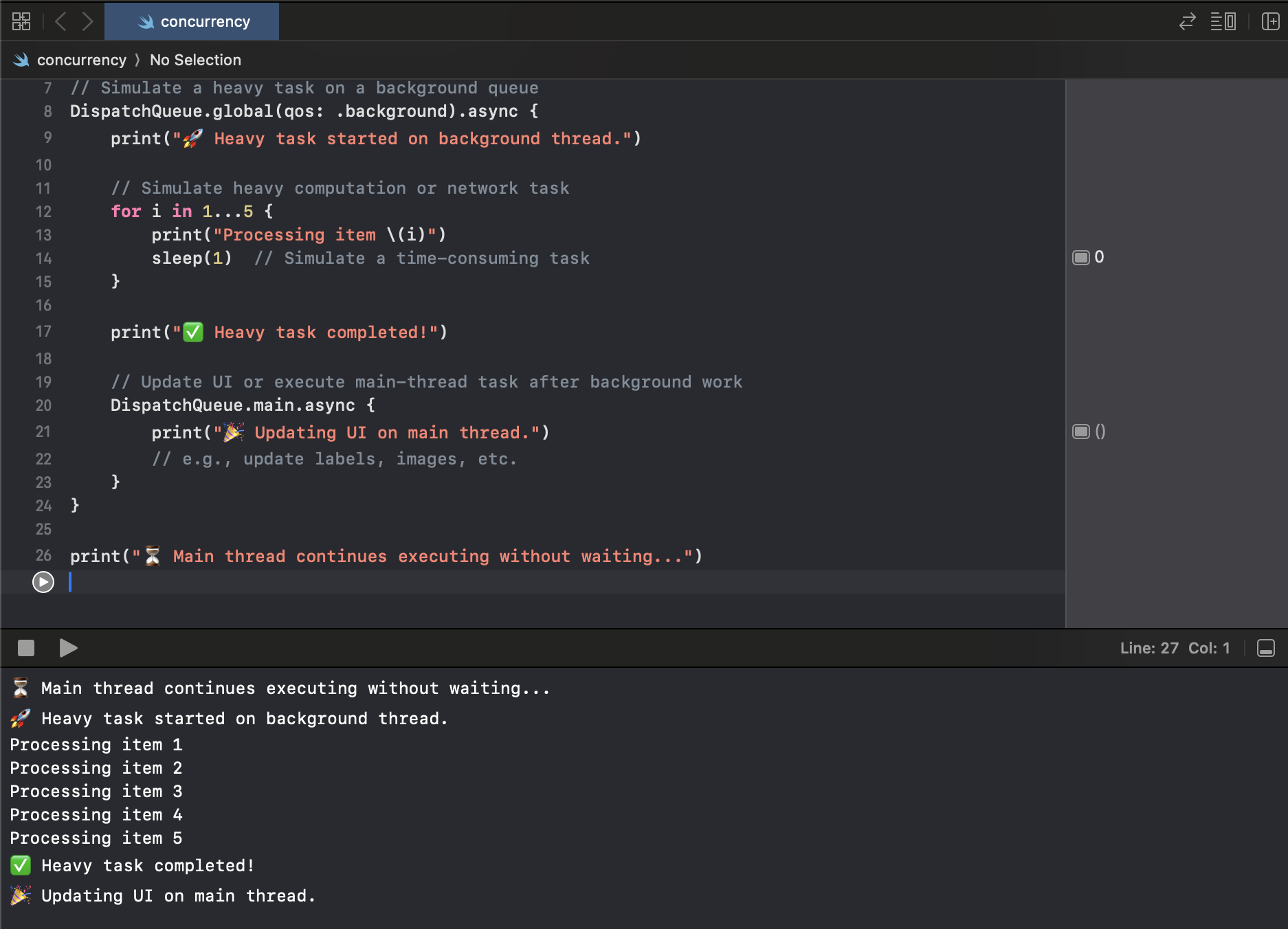
Task: Click line number 20 in gutter
Action: 43,405
